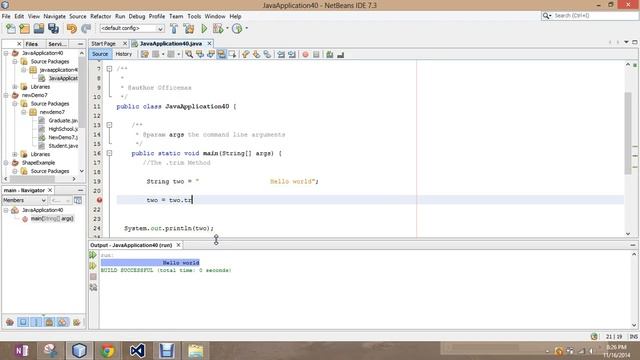The height and width of the screenshot is (360, 640).
Task: Collapse the main method fold on line 16
Action: pos(109,153)
